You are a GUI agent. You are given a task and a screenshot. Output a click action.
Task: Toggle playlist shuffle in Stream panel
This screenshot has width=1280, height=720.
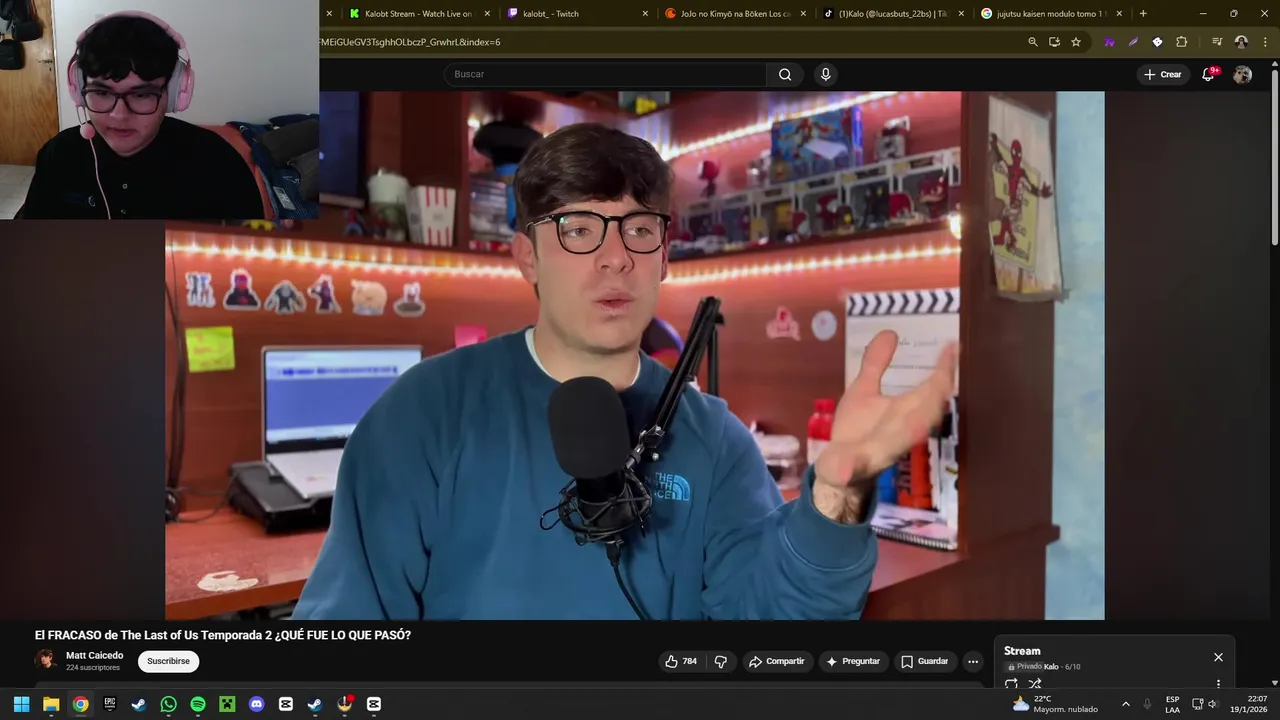pos(1035,684)
